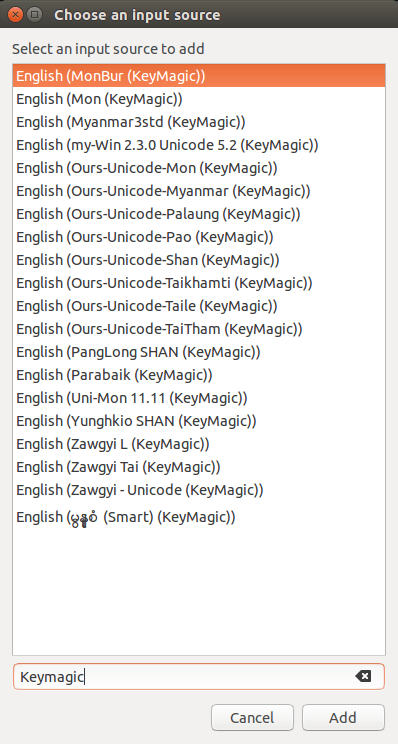Select English (MonBur (KeyMagic)) entry

199,76
